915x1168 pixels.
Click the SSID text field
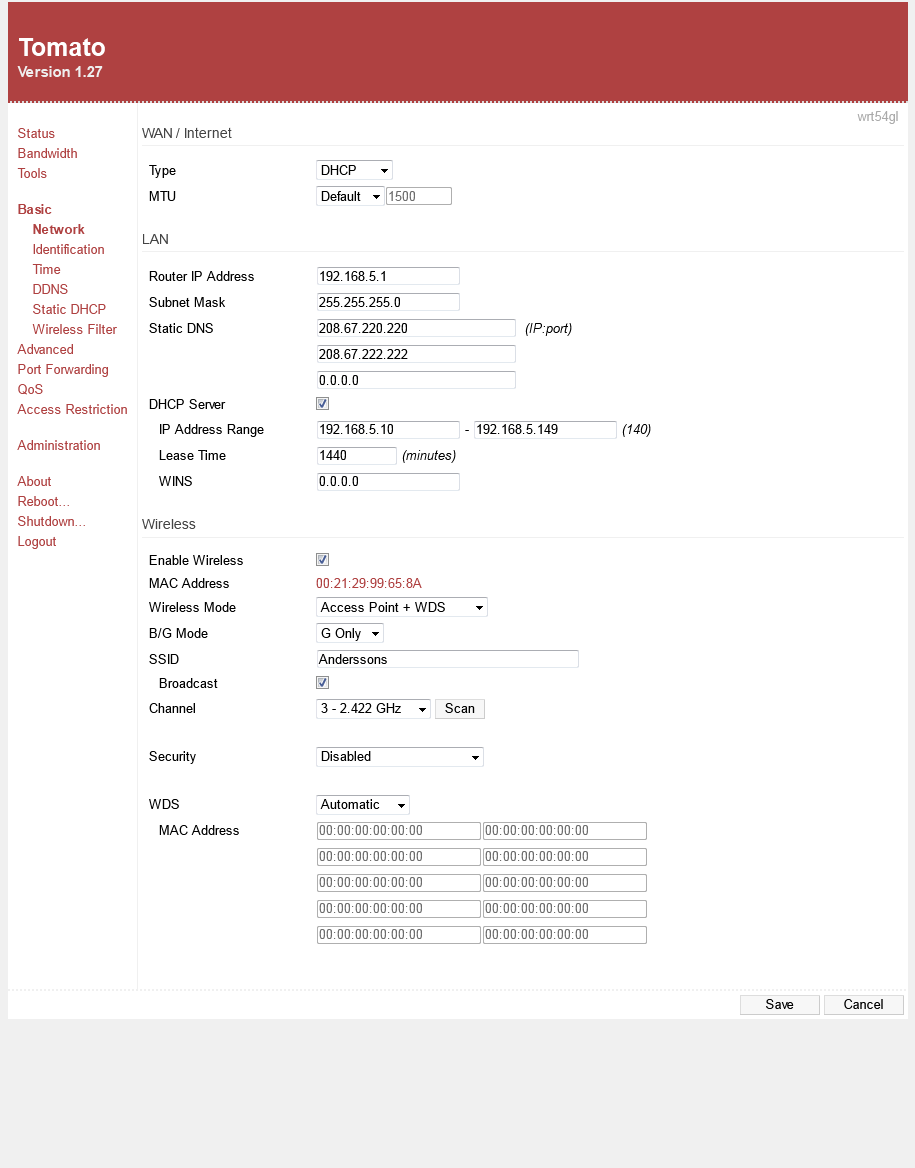447,660
